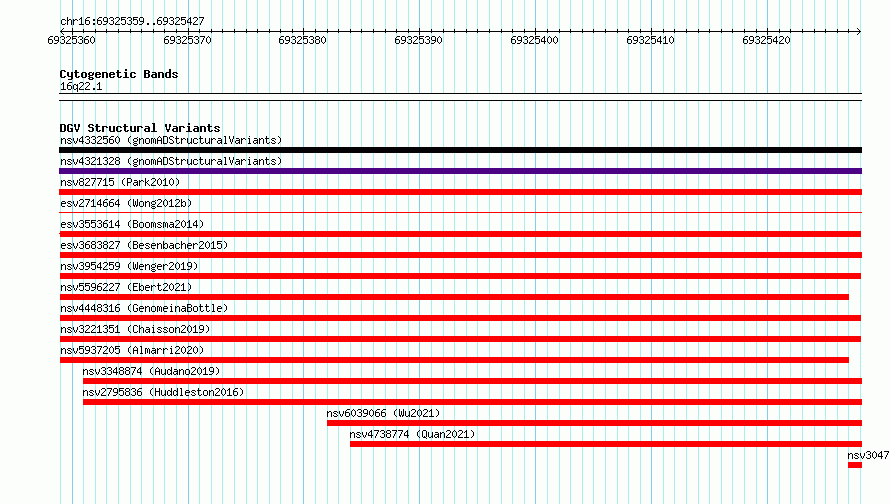Click the red bar under esv3553614
This screenshot has width=890, height=504.
[460, 234]
